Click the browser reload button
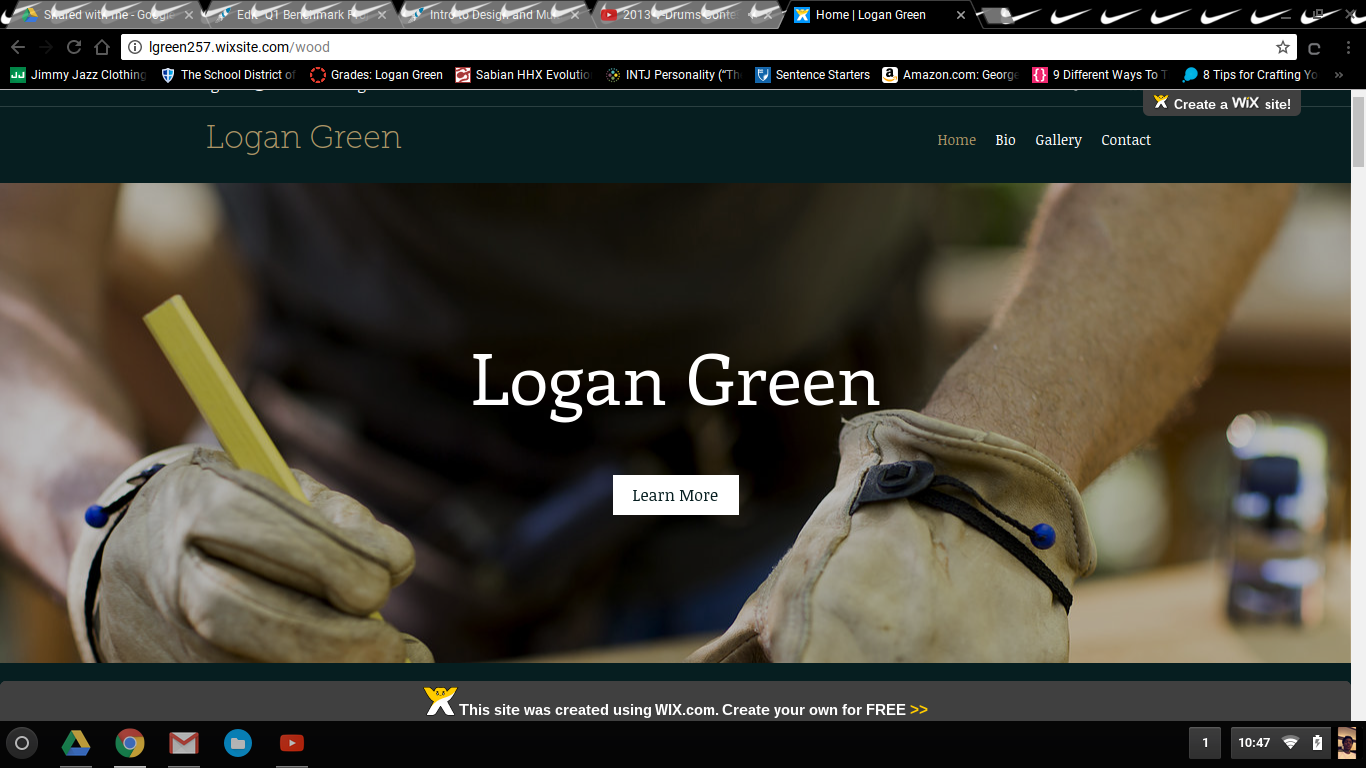 point(74,47)
